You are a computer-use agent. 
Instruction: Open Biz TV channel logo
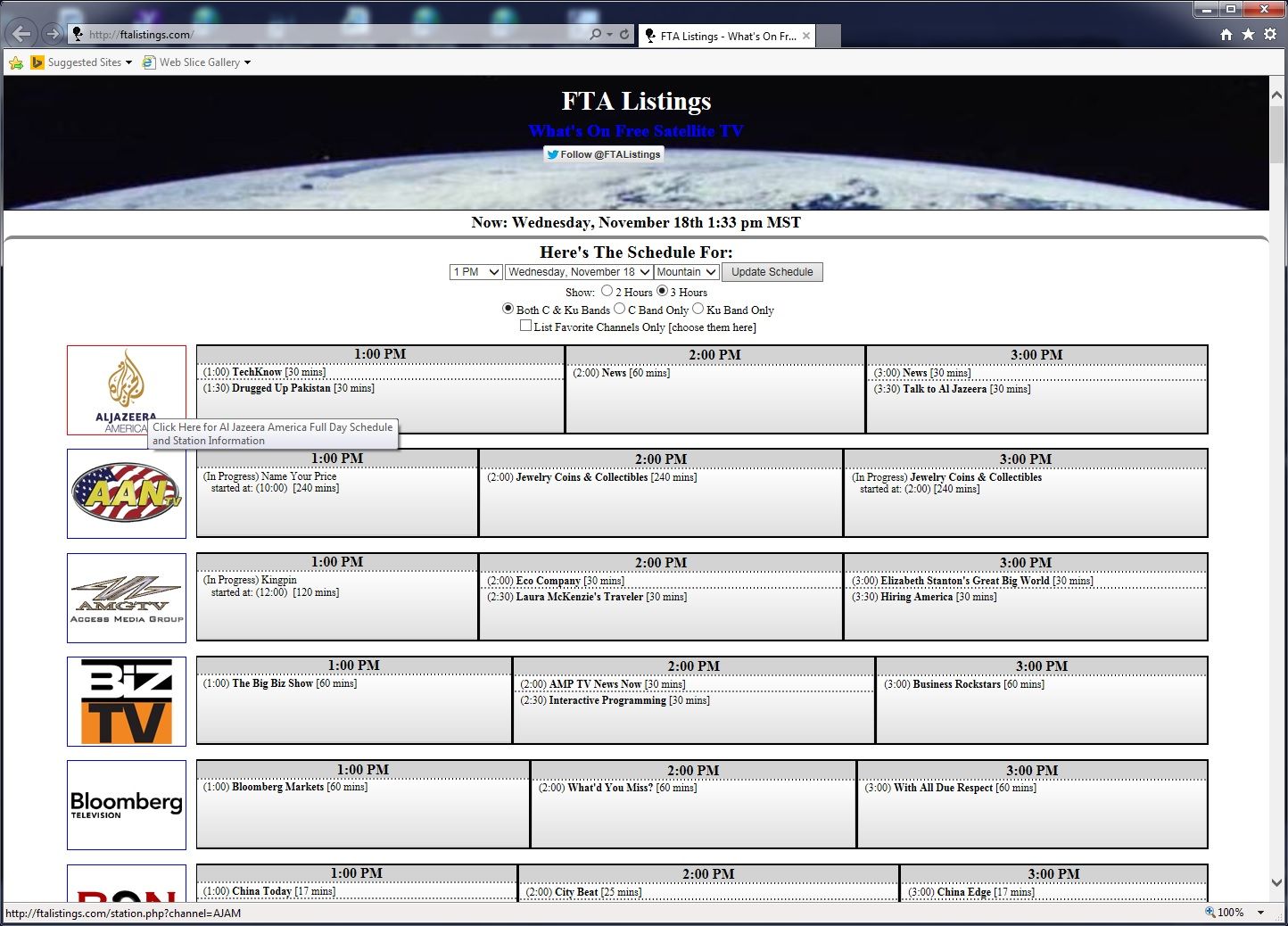pos(127,701)
